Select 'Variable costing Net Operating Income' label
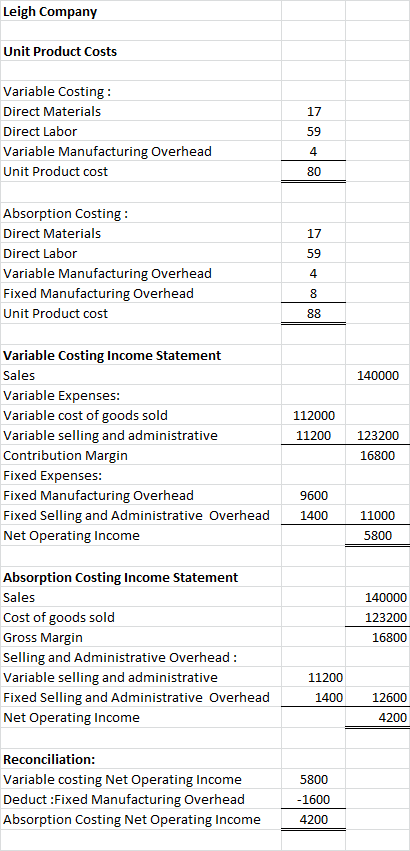Viewport: 410px width, 851px height. 122,780
